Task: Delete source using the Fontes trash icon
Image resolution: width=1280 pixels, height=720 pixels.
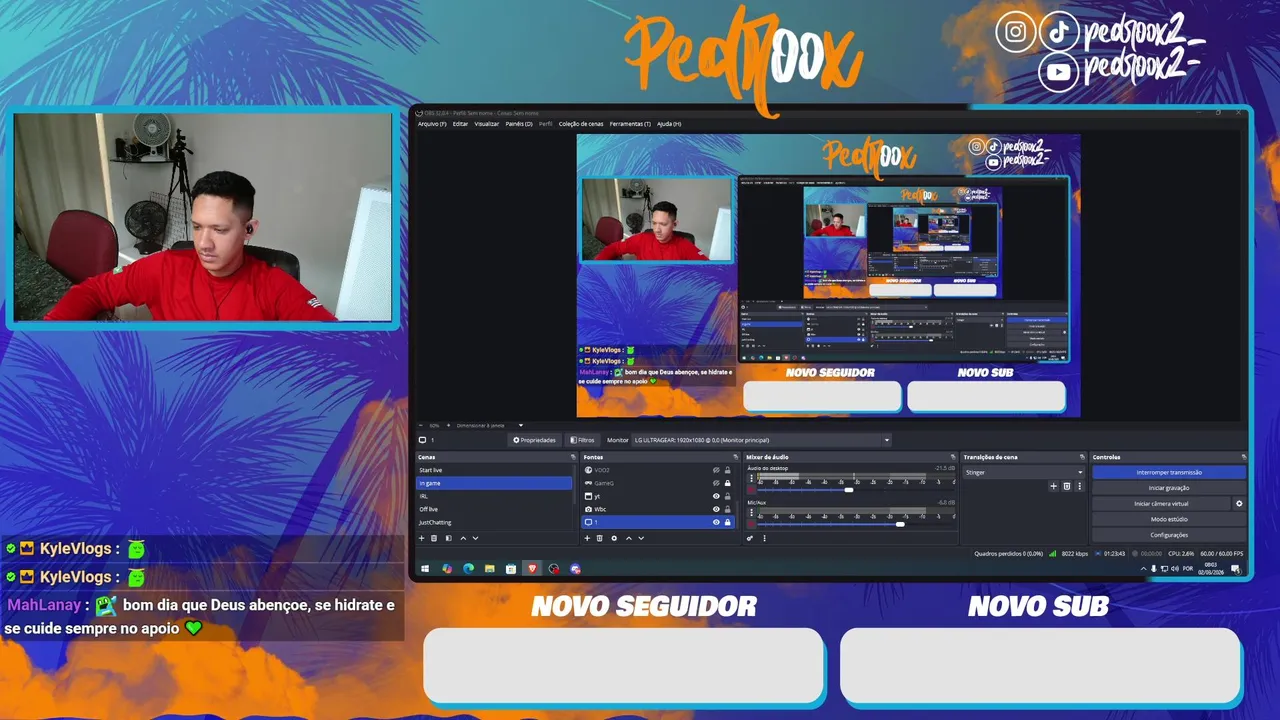Action: point(600,538)
